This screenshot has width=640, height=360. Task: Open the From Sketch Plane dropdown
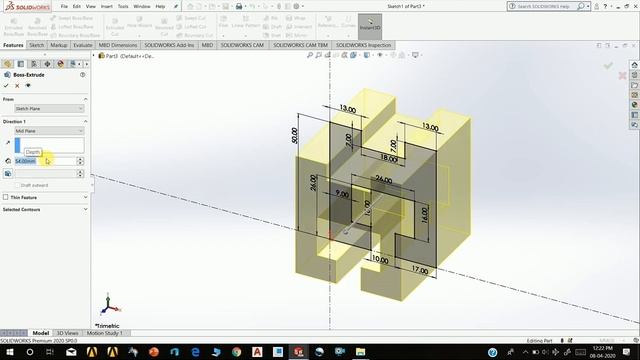[x=49, y=109]
